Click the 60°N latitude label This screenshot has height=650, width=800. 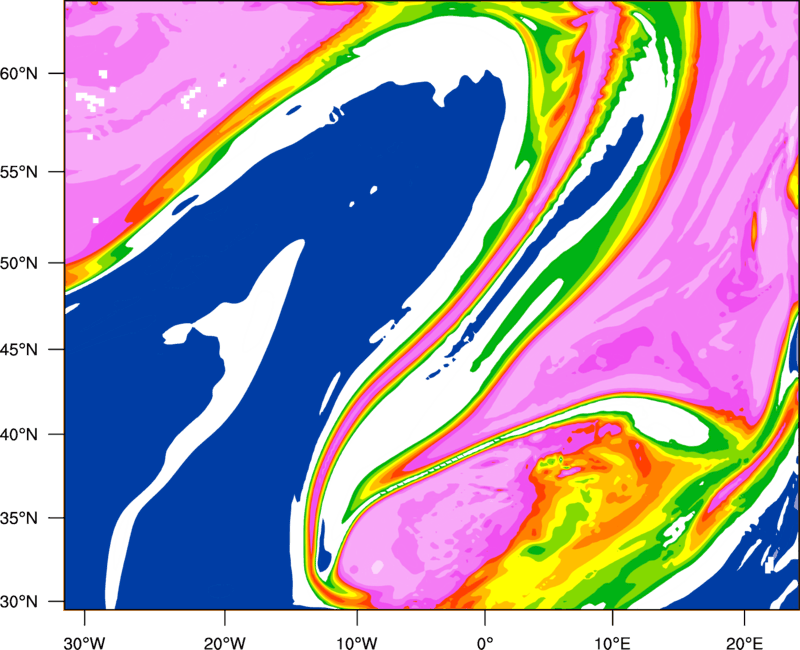(19, 73)
